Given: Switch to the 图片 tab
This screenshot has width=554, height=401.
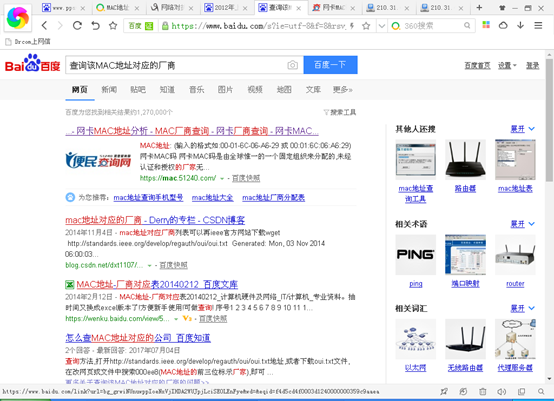Looking at the screenshot, I should click(225, 90).
